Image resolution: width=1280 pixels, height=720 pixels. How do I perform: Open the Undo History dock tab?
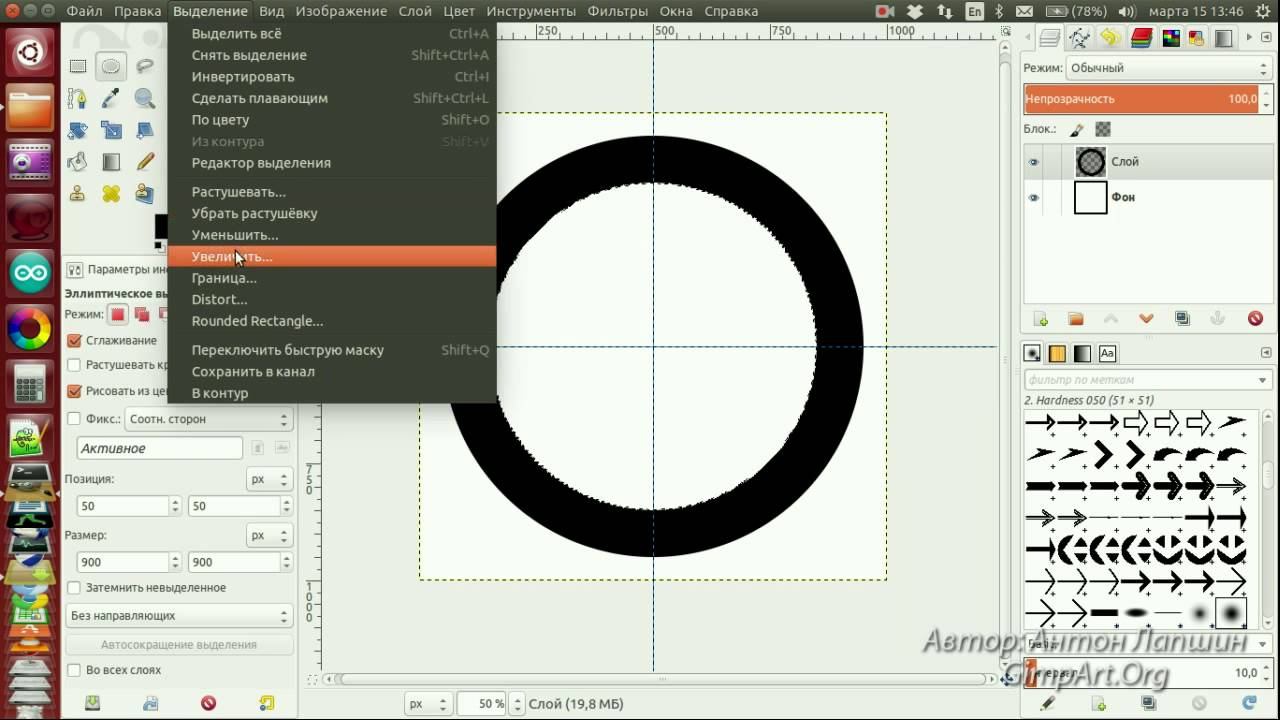[1109, 38]
